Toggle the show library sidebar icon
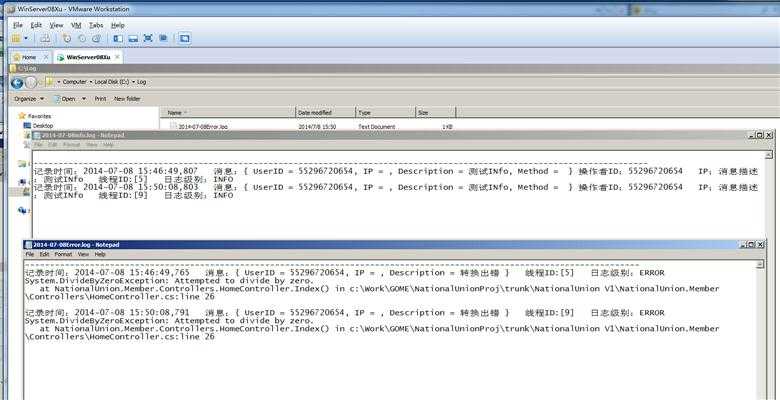780x400 pixels. (x=118, y=38)
